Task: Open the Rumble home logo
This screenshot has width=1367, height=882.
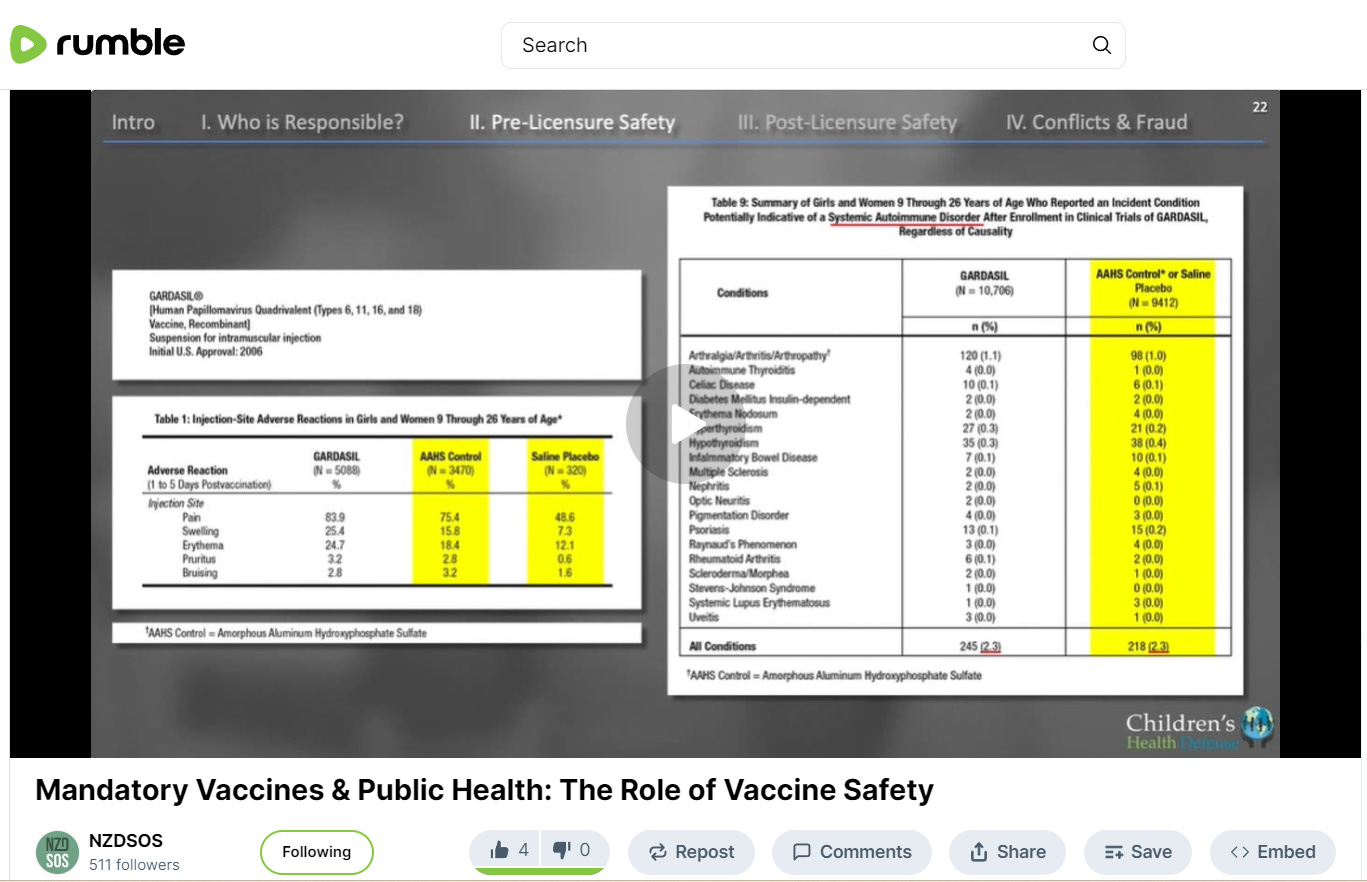Action: point(98,44)
